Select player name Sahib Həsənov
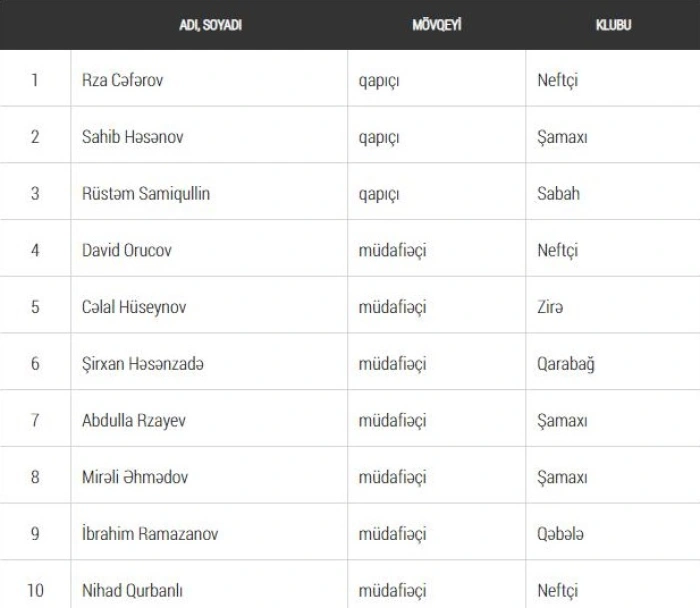This screenshot has height=608, width=700. pos(133,137)
